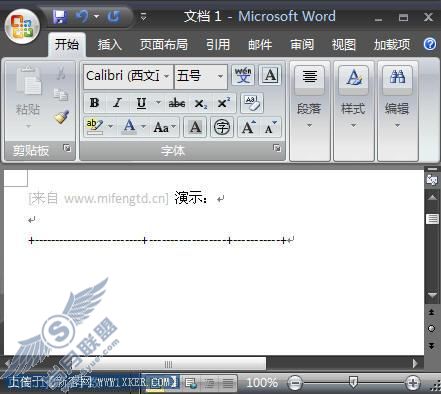Open the Calibri font name dropdown

click(x=166, y=76)
